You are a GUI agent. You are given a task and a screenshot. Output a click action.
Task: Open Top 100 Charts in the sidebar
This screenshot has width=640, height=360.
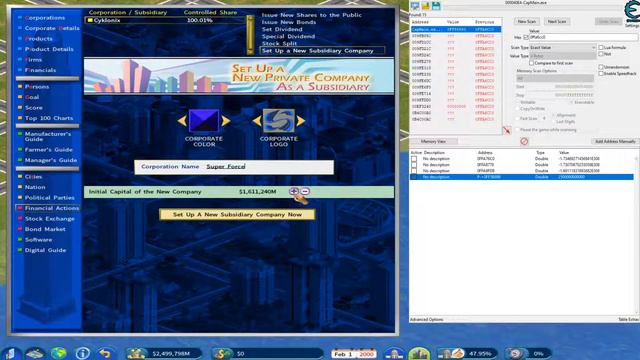(49, 118)
